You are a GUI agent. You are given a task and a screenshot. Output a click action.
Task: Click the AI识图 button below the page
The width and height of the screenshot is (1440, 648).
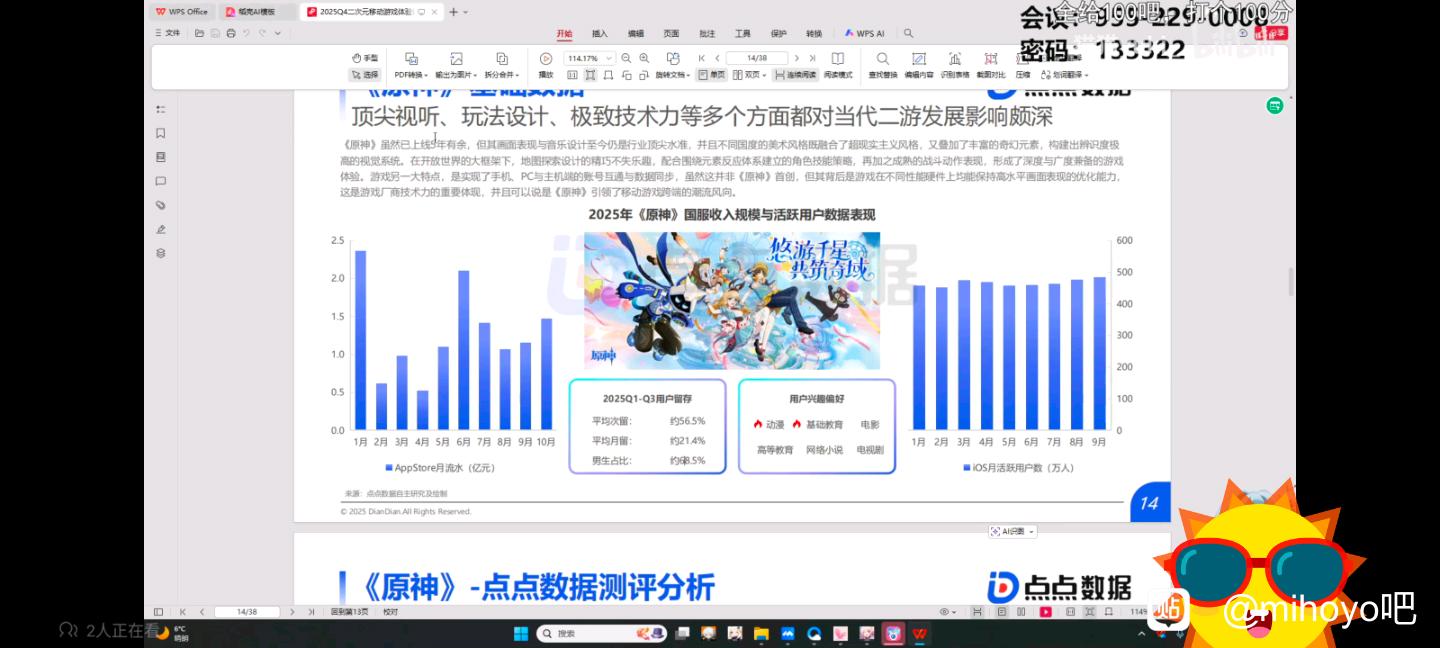click(1013, 531)
